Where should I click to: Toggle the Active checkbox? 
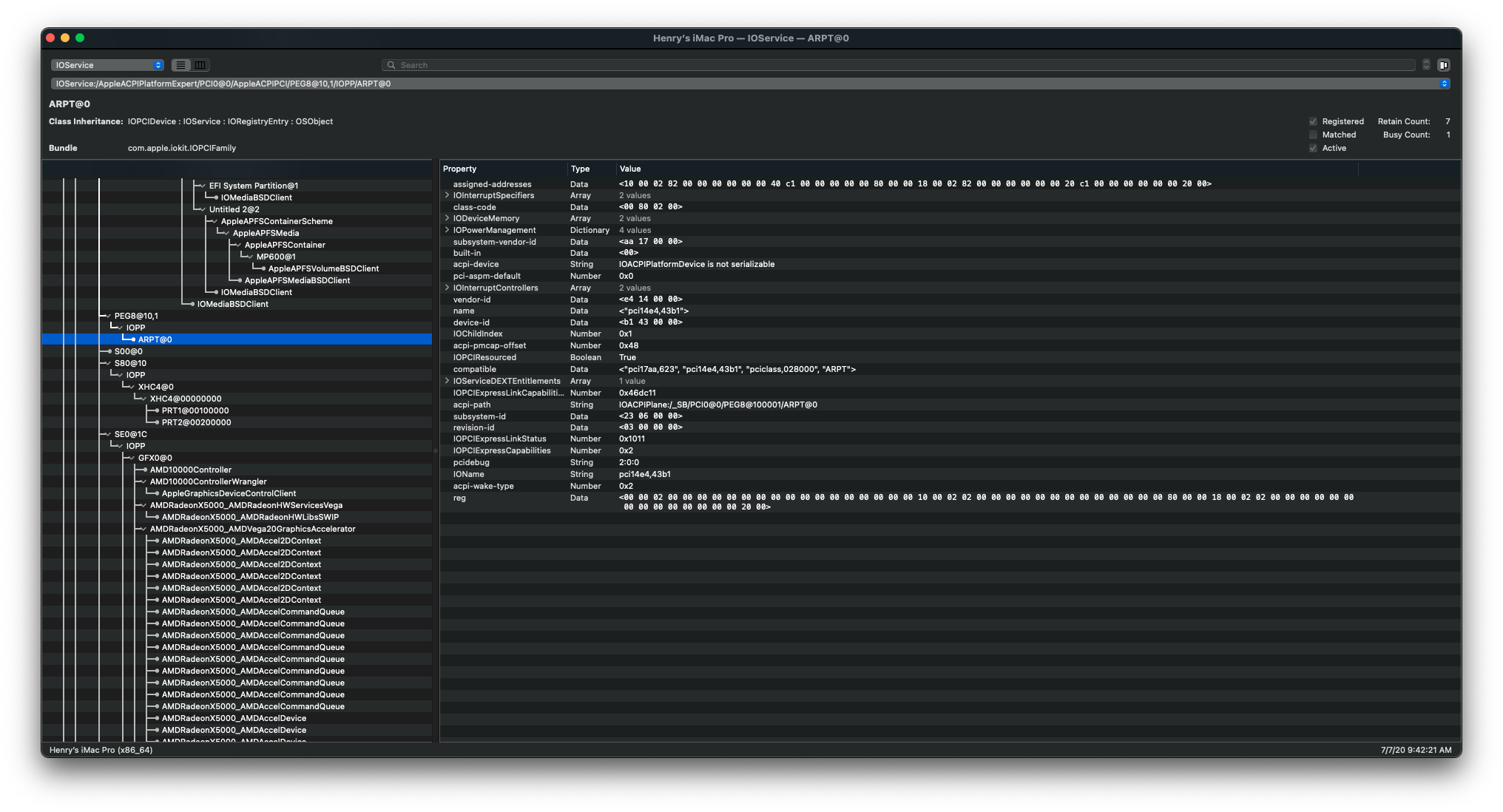(1313, 148)
